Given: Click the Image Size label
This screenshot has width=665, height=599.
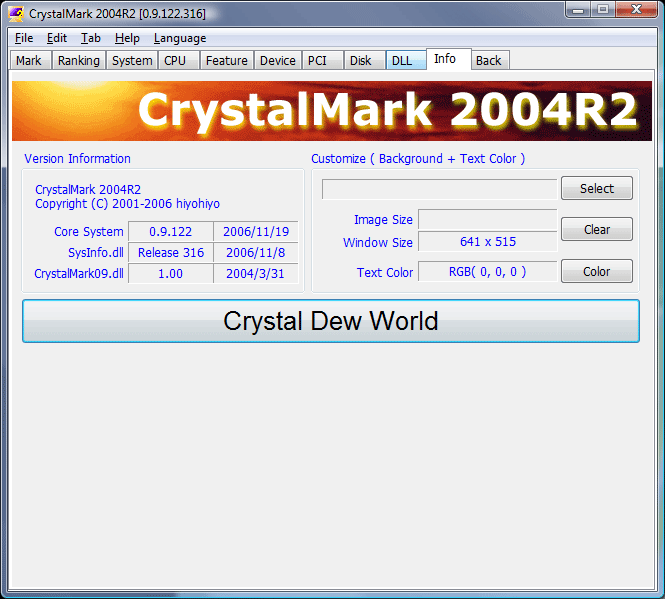Looking at the screenshot, I should 383,220.
